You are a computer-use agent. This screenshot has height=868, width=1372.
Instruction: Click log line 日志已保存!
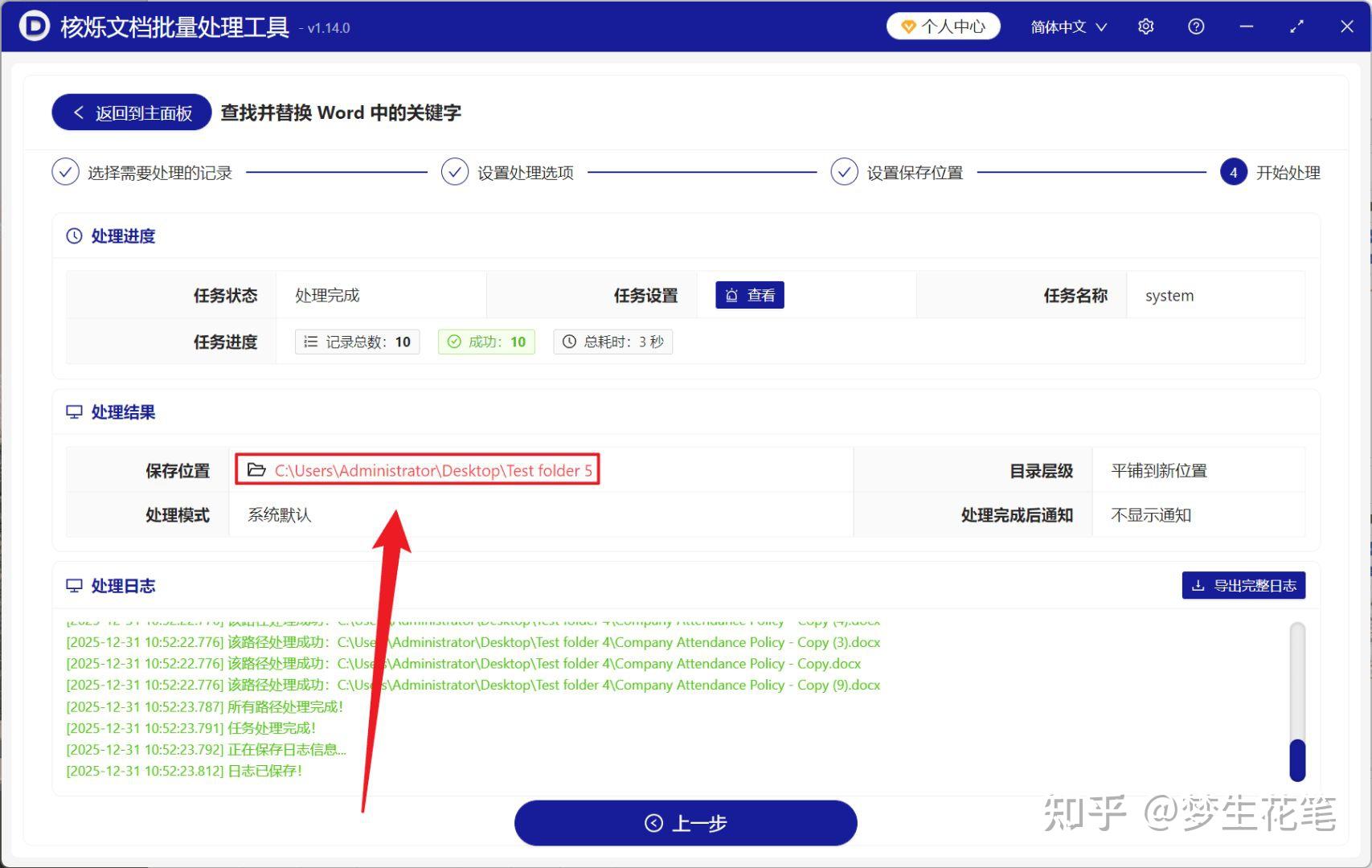pyautogui.click(x=184, y=771)
